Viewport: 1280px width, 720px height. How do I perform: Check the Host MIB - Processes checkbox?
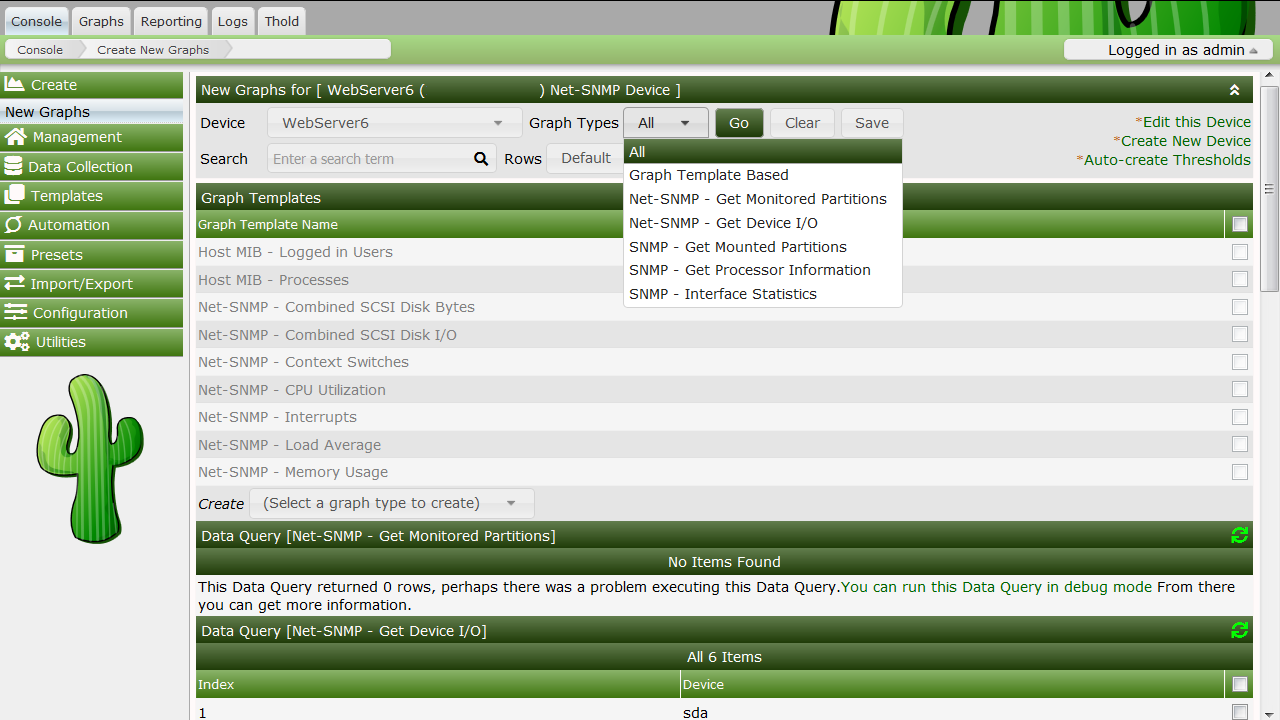pos(1240,280)
